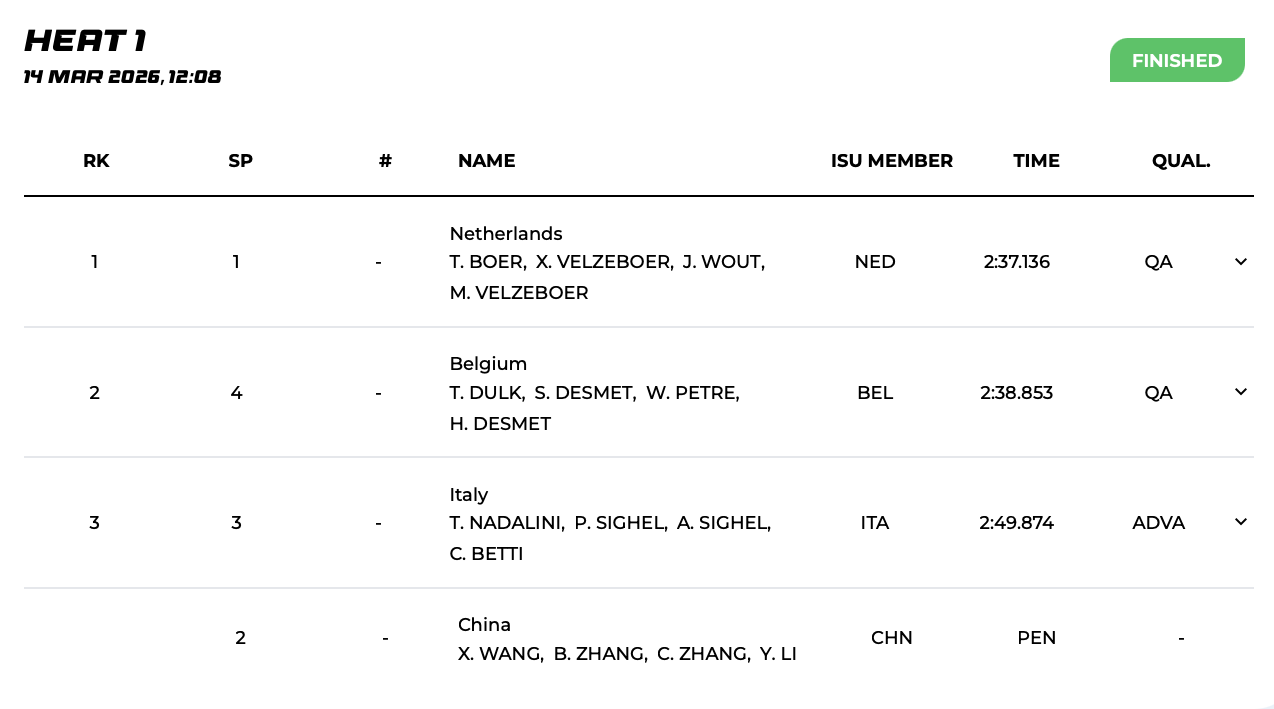Image resolution: width=1274 pixels, height=709 pixels.
Task: Expand the Belgium result row chevron
Action: click(1240, 392)
